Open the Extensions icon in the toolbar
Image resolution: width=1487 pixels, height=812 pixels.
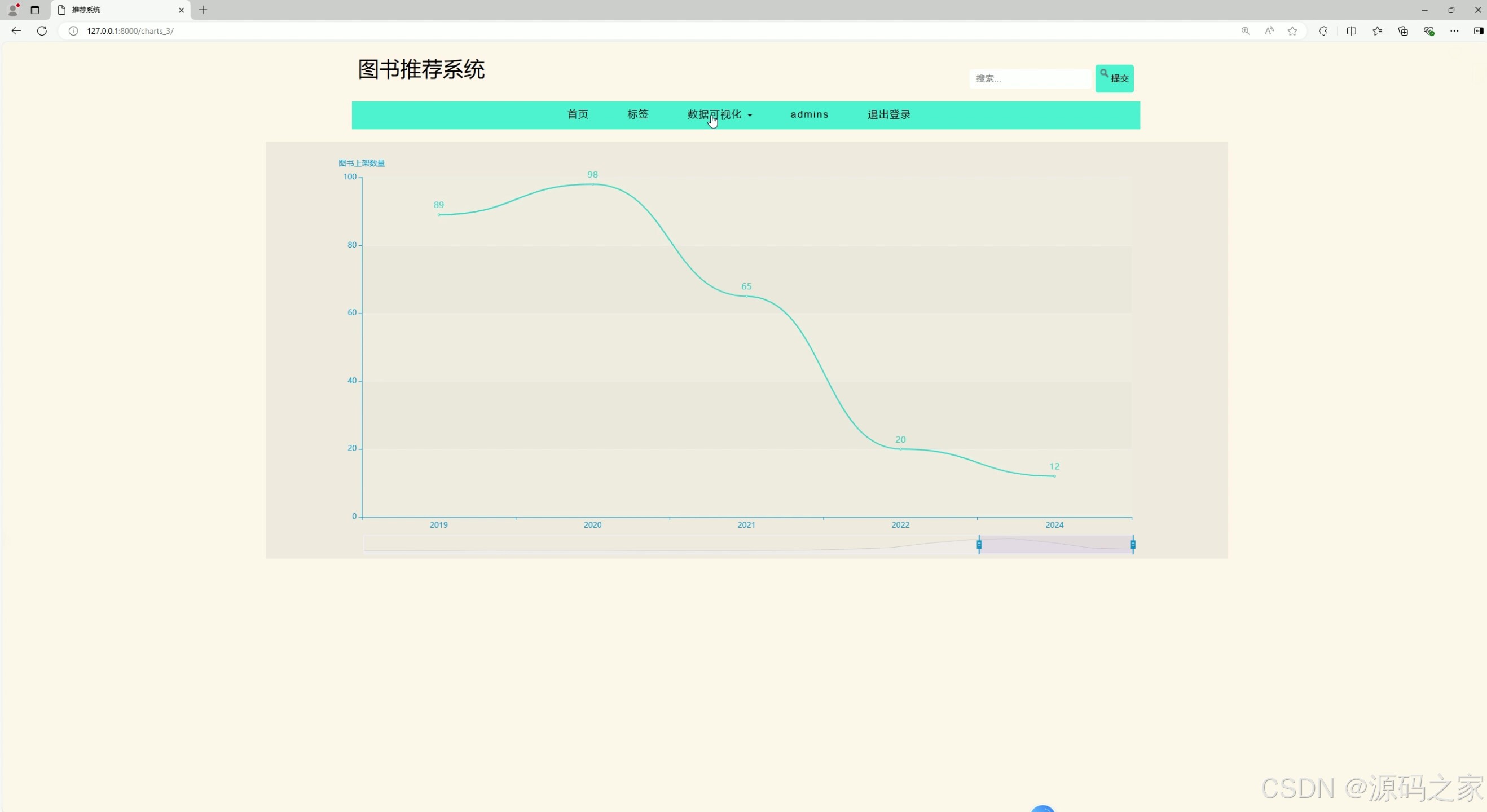pyautogui.click(x=1323, y=30)
